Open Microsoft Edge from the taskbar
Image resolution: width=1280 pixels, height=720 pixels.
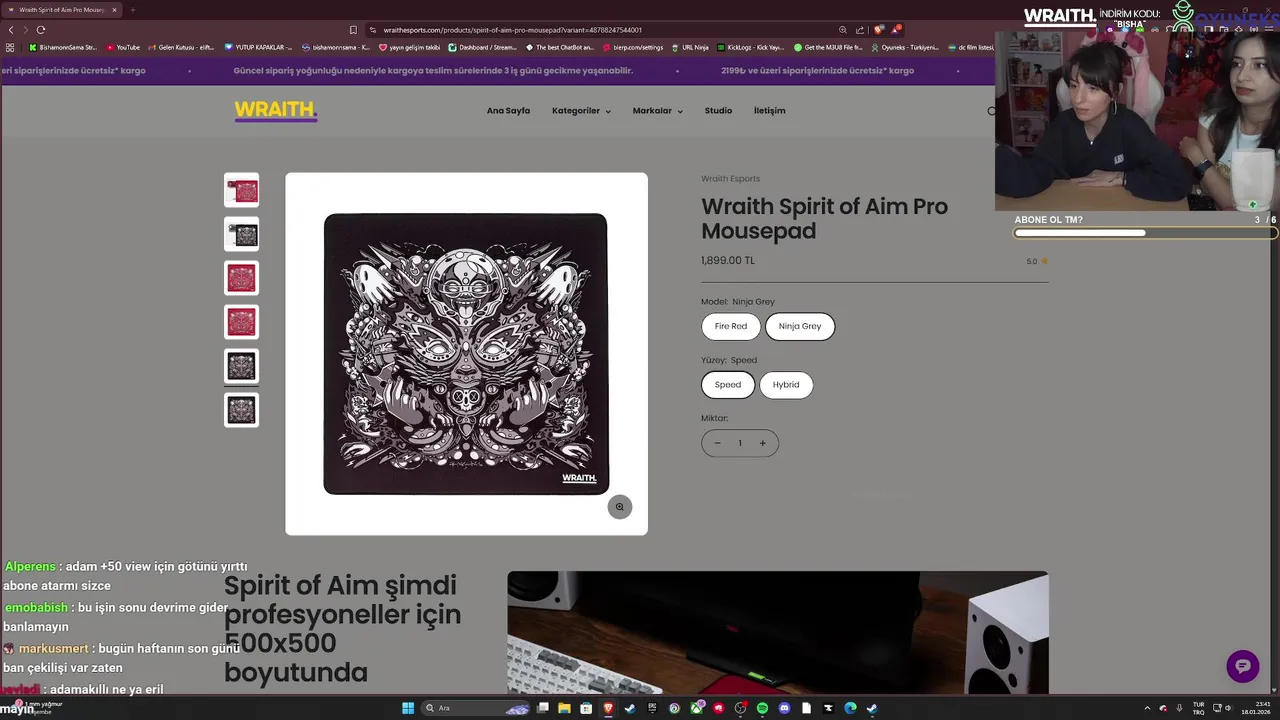click(850, 708)
